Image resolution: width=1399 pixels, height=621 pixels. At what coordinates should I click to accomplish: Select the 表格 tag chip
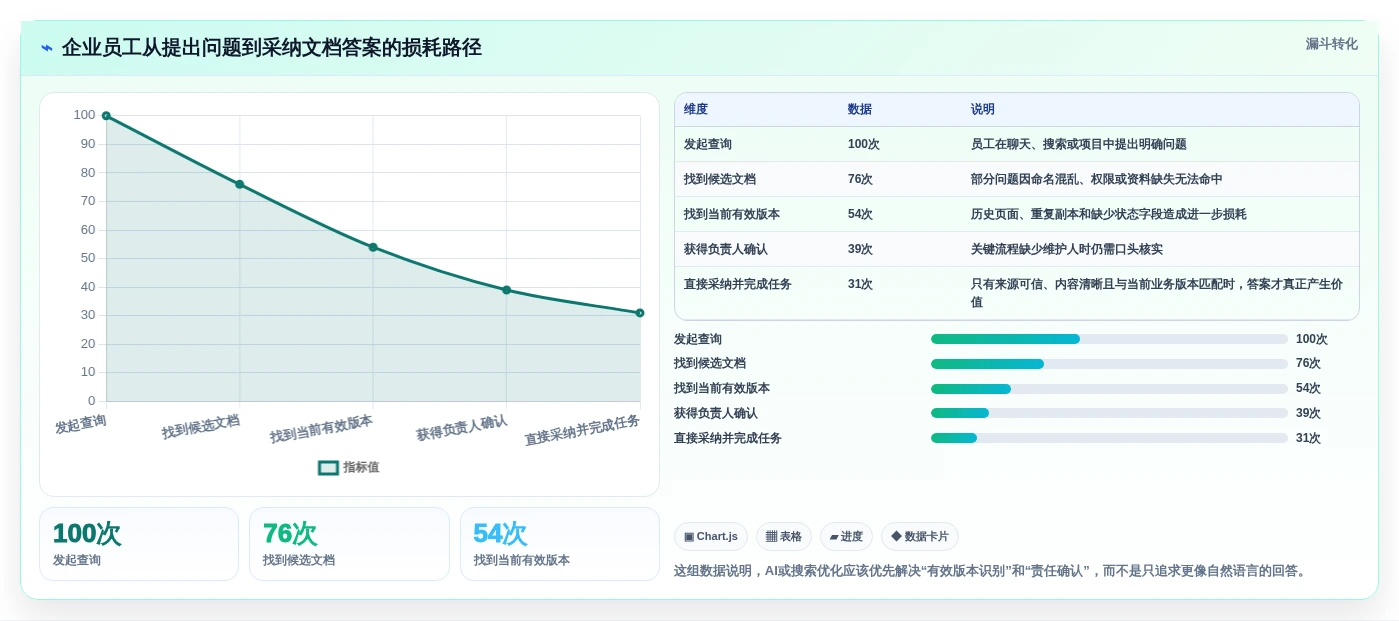[x=784, y=537]
